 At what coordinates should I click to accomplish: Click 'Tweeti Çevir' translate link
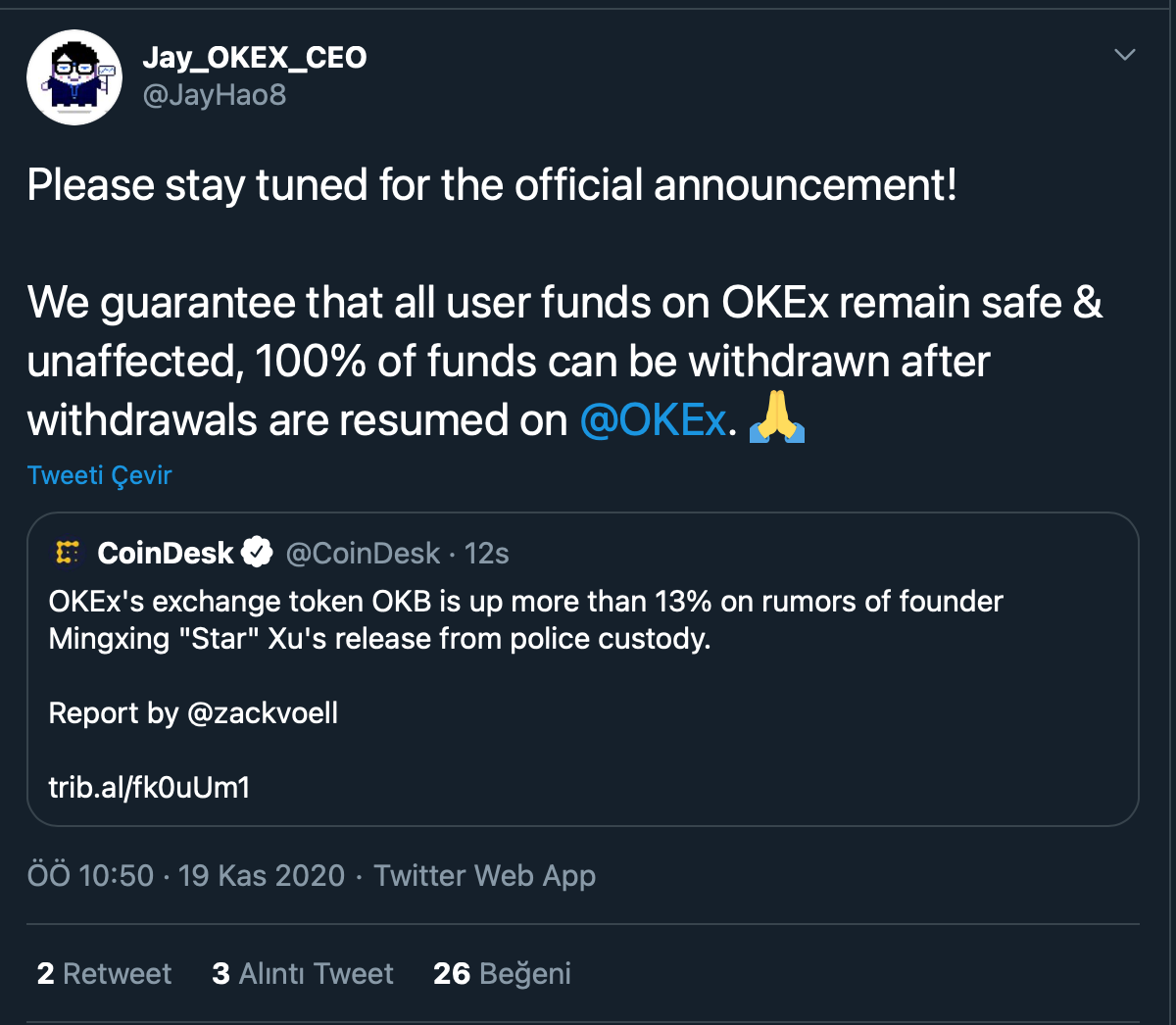click(100, 475)
